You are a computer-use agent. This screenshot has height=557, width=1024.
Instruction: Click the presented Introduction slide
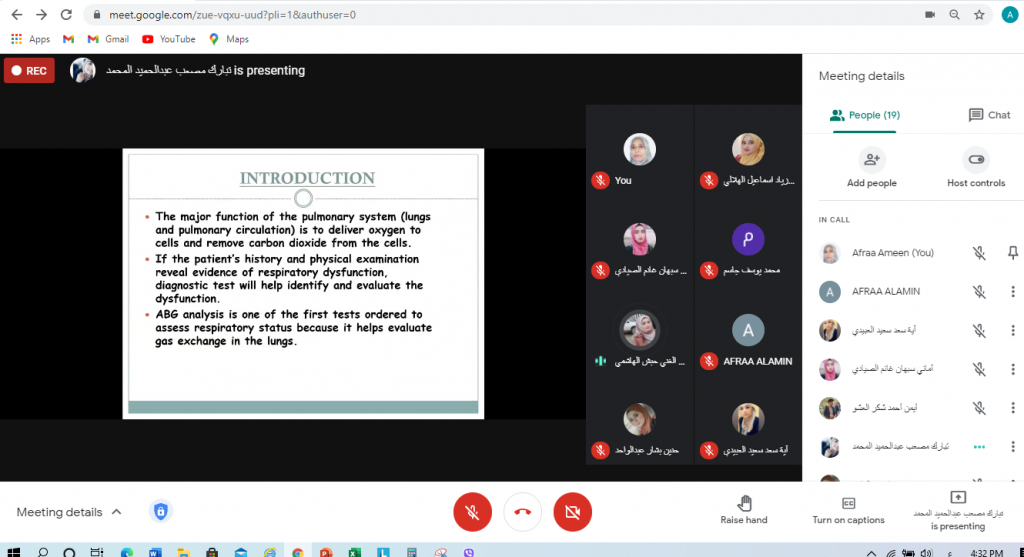click(x=303, y=283)
